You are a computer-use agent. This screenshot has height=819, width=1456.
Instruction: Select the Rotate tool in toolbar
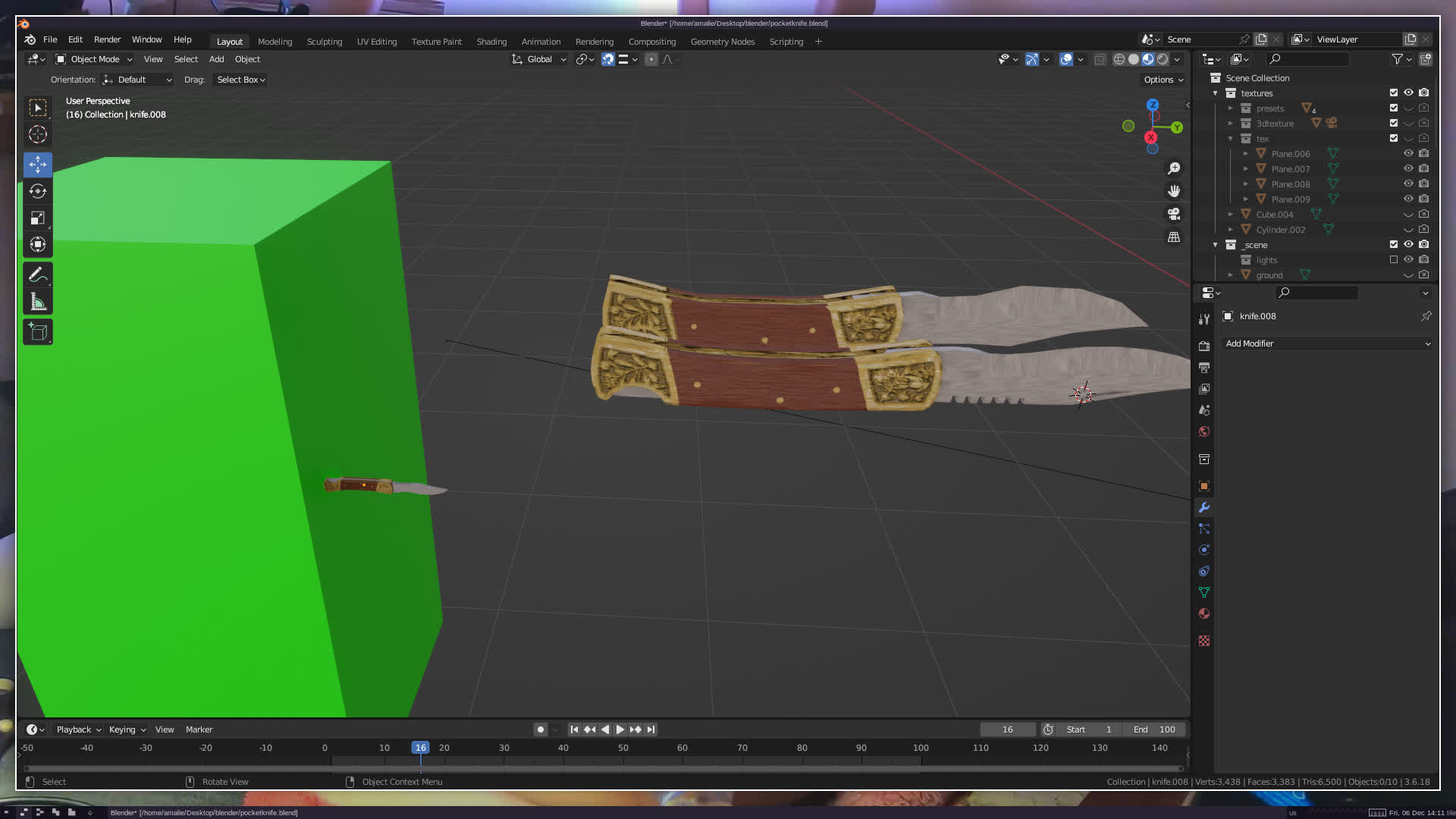click(x=38, y=191)
